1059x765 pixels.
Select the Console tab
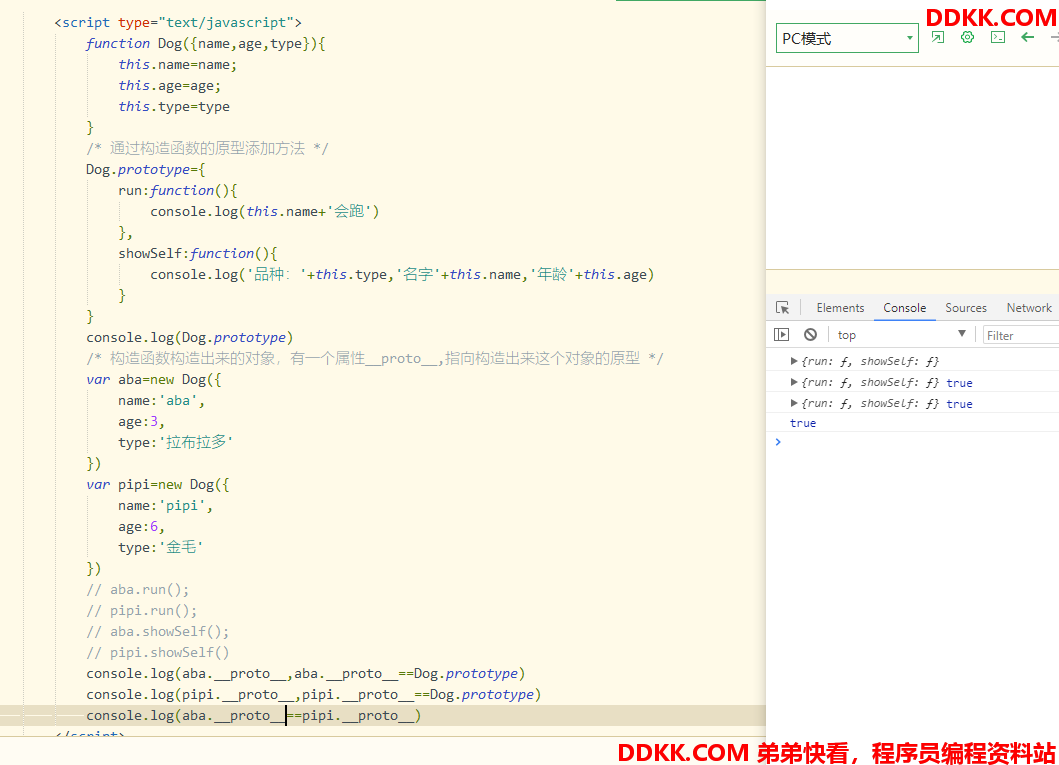[x=904, y=308]
